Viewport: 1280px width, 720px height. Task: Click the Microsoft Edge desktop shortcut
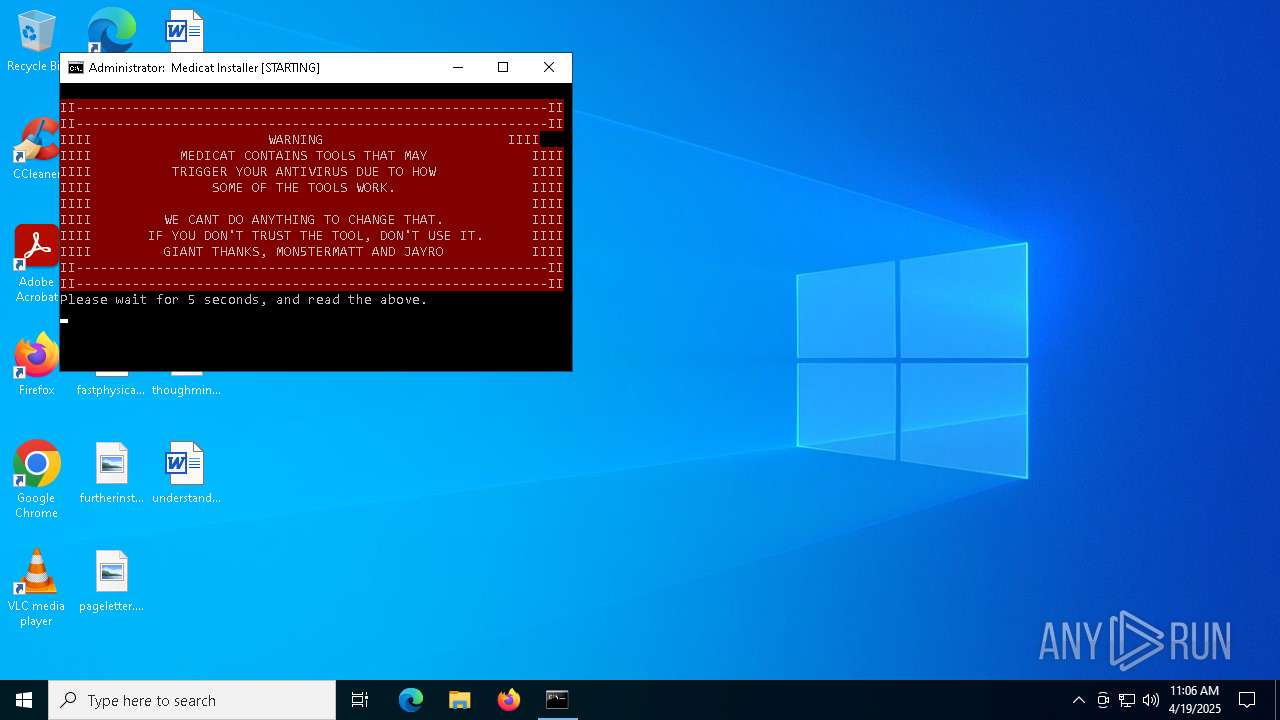111,30
